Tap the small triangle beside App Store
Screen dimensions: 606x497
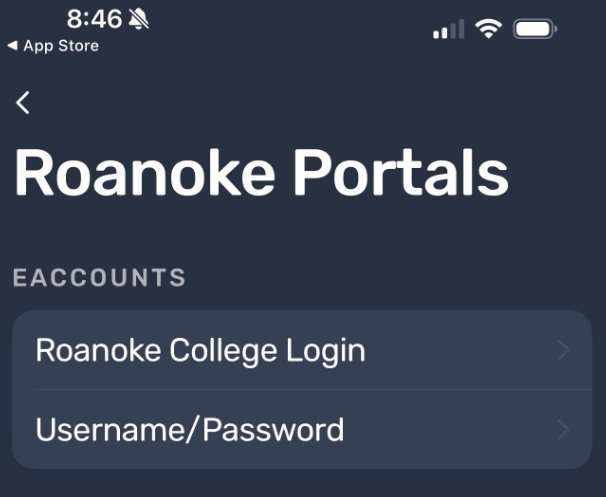click(12, 46)
